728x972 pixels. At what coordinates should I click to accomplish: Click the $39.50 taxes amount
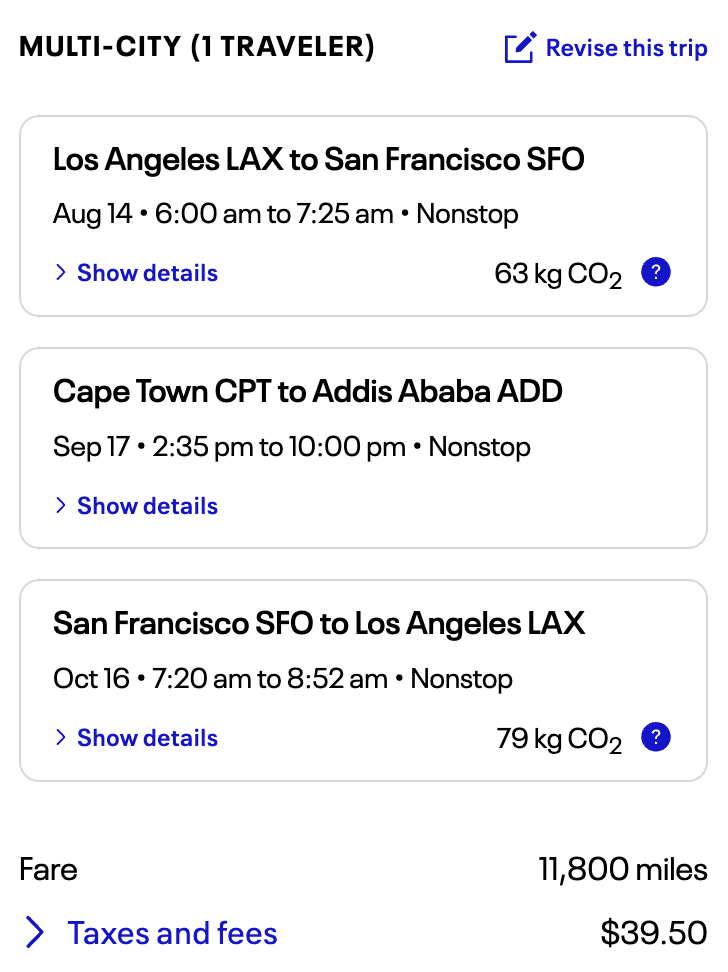click(654, 933)
